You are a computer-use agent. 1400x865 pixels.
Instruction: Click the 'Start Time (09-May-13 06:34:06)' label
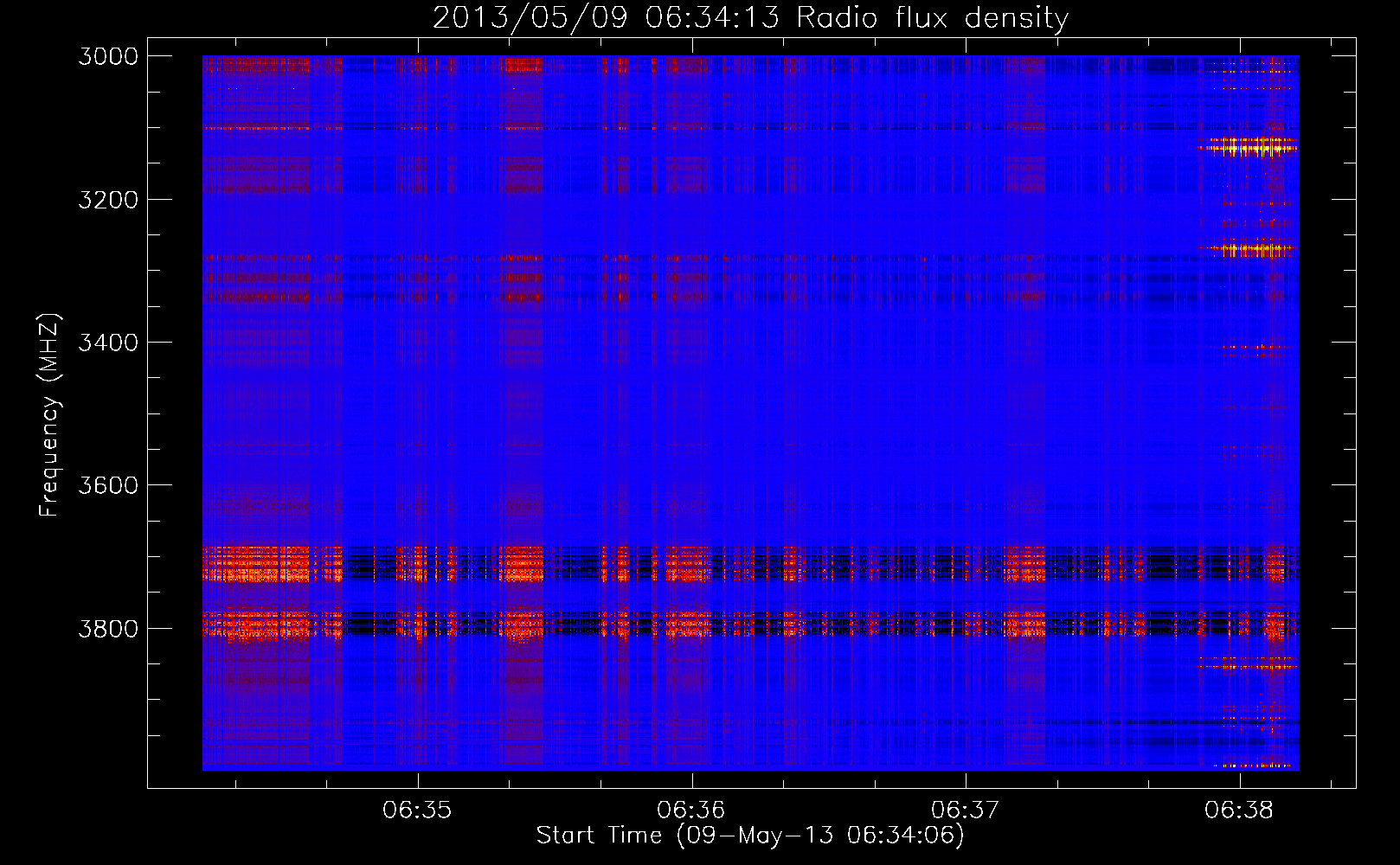click(x=750, y=836)
